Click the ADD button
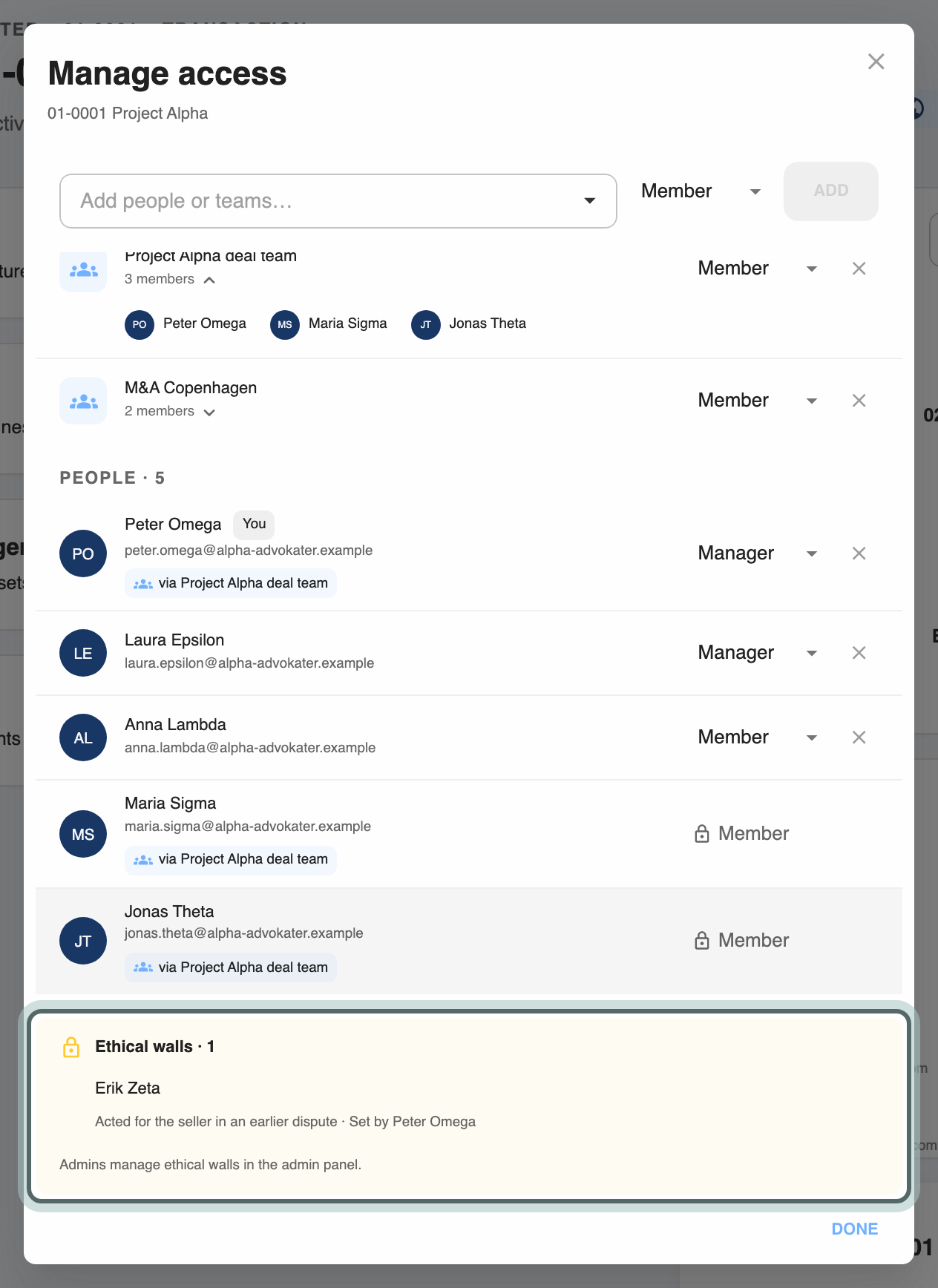This screenshot has width=938, height=1288. click(x=831, y=191)
